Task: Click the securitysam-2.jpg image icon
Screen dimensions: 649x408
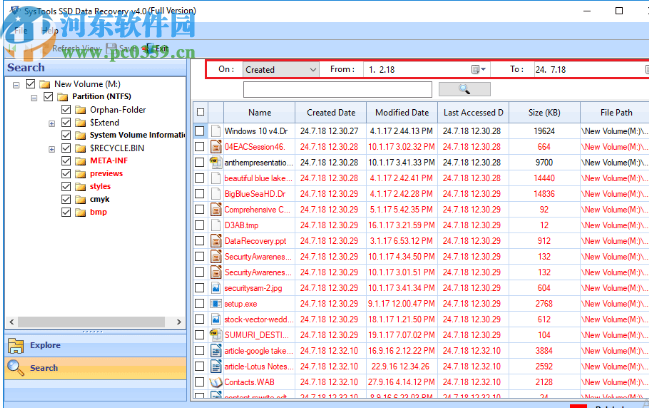Action: pyautogui.click(x=216, y=288)
